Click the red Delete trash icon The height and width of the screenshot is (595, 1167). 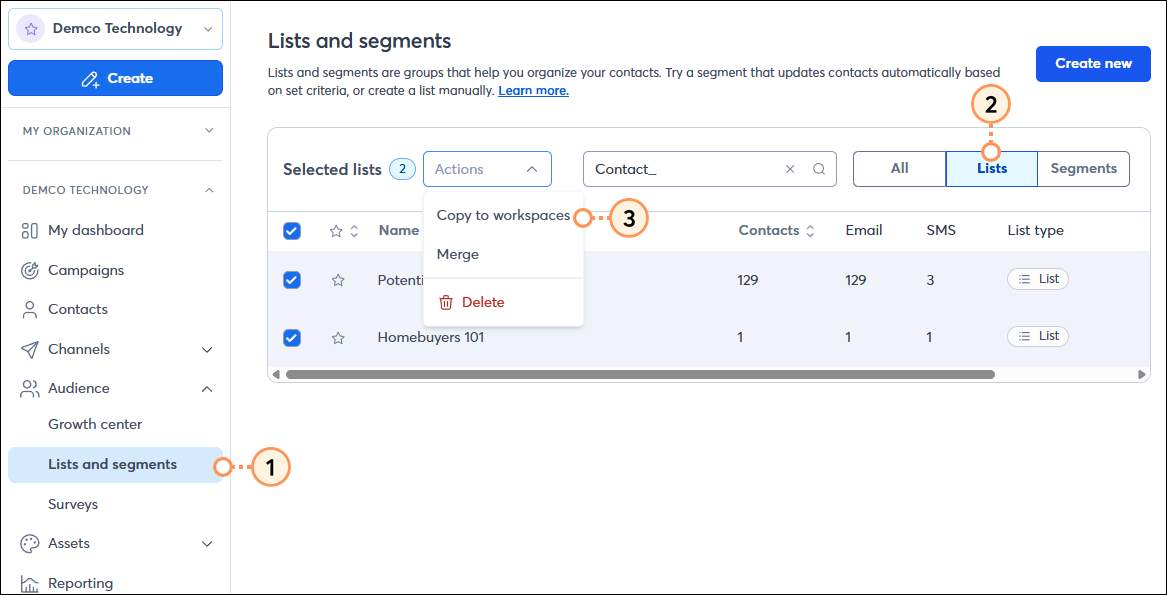[x=446, y=302]
